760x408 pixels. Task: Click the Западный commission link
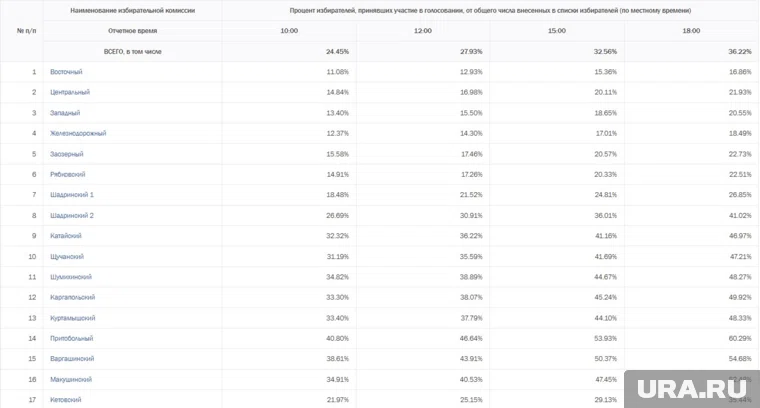[65, 113]
